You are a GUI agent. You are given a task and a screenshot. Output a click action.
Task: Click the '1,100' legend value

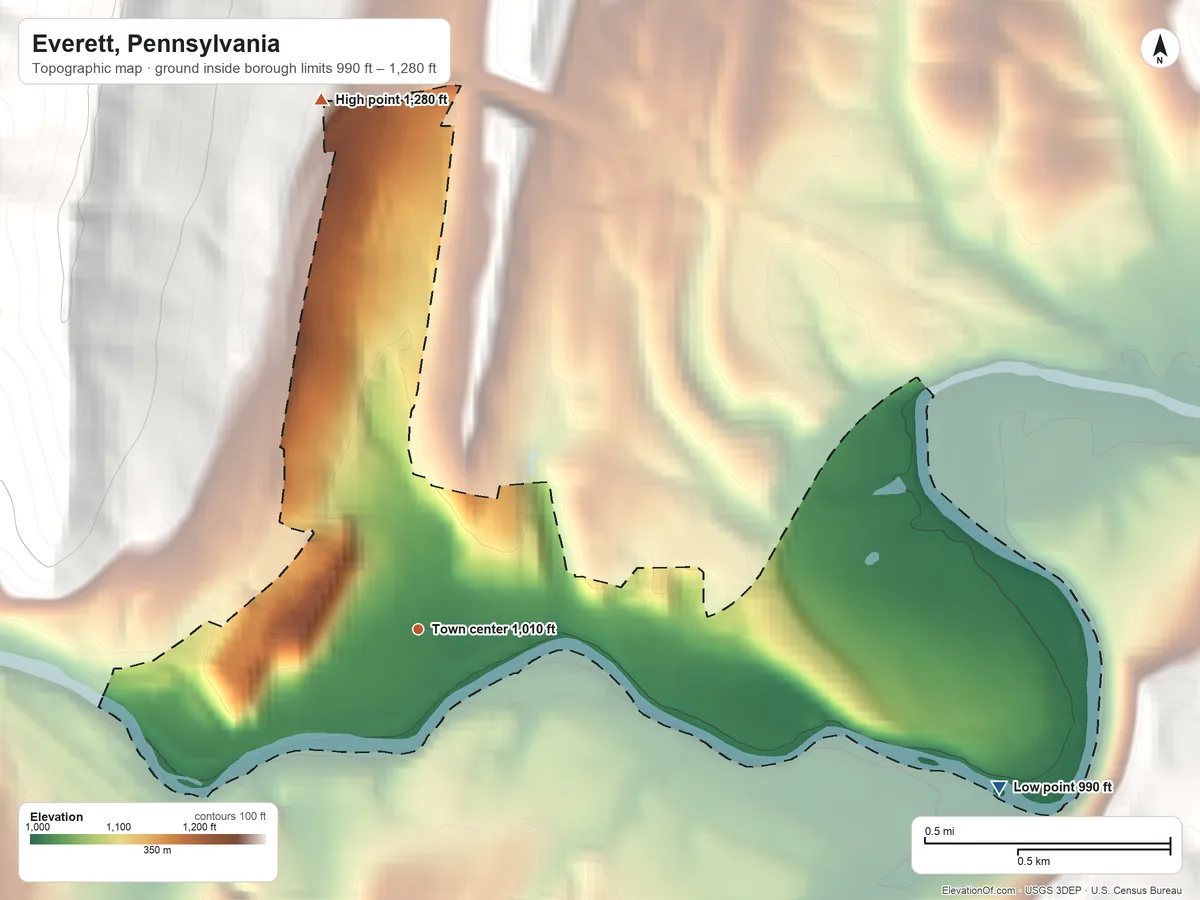[119, 828]
